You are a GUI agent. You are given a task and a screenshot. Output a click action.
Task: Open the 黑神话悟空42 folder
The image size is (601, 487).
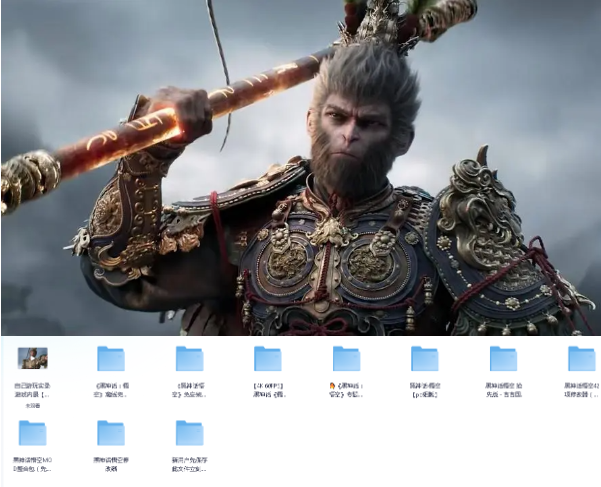point(581,359)
